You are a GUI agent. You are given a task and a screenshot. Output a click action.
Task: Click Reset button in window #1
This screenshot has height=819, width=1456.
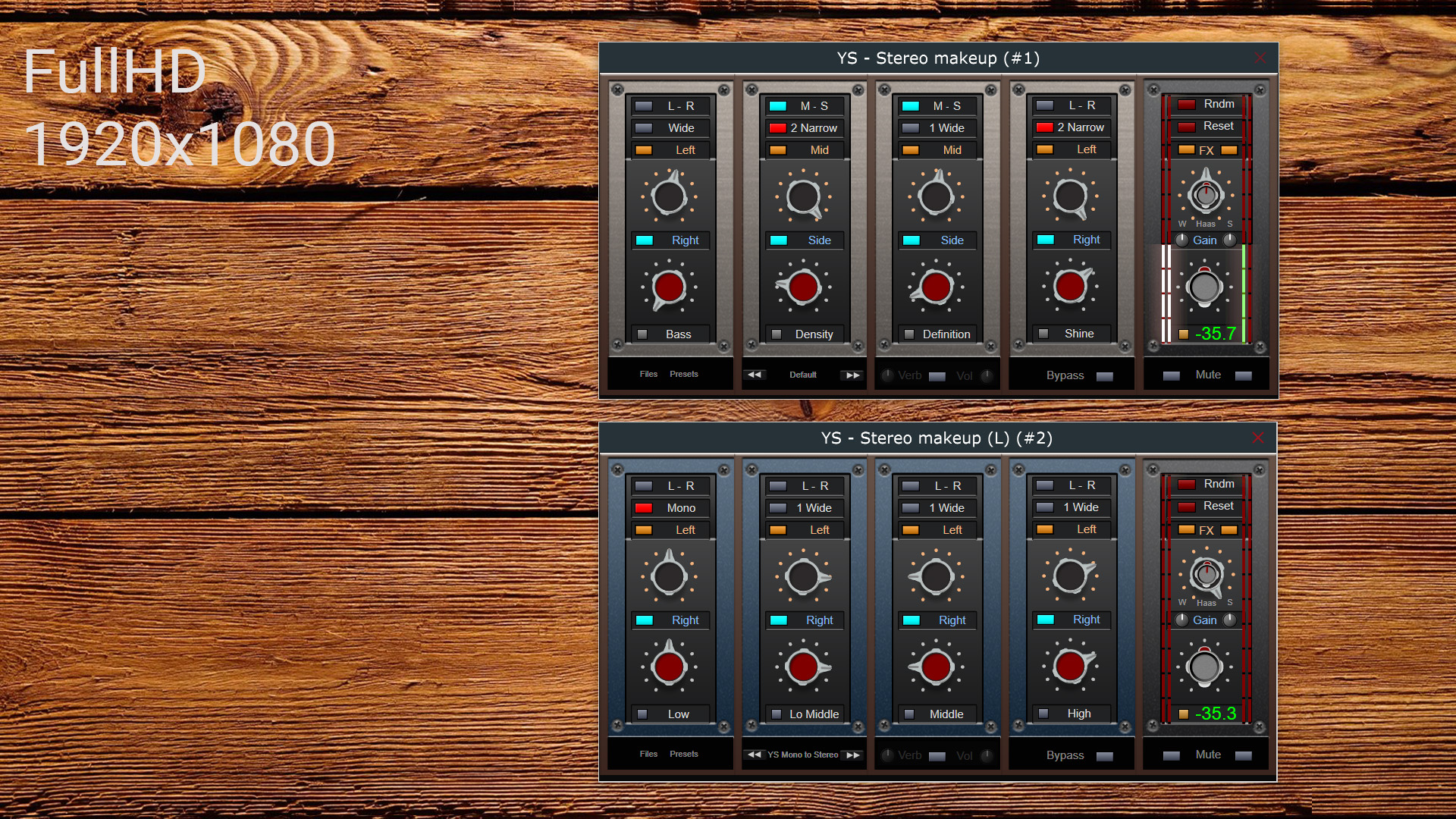click(1207, 126)
